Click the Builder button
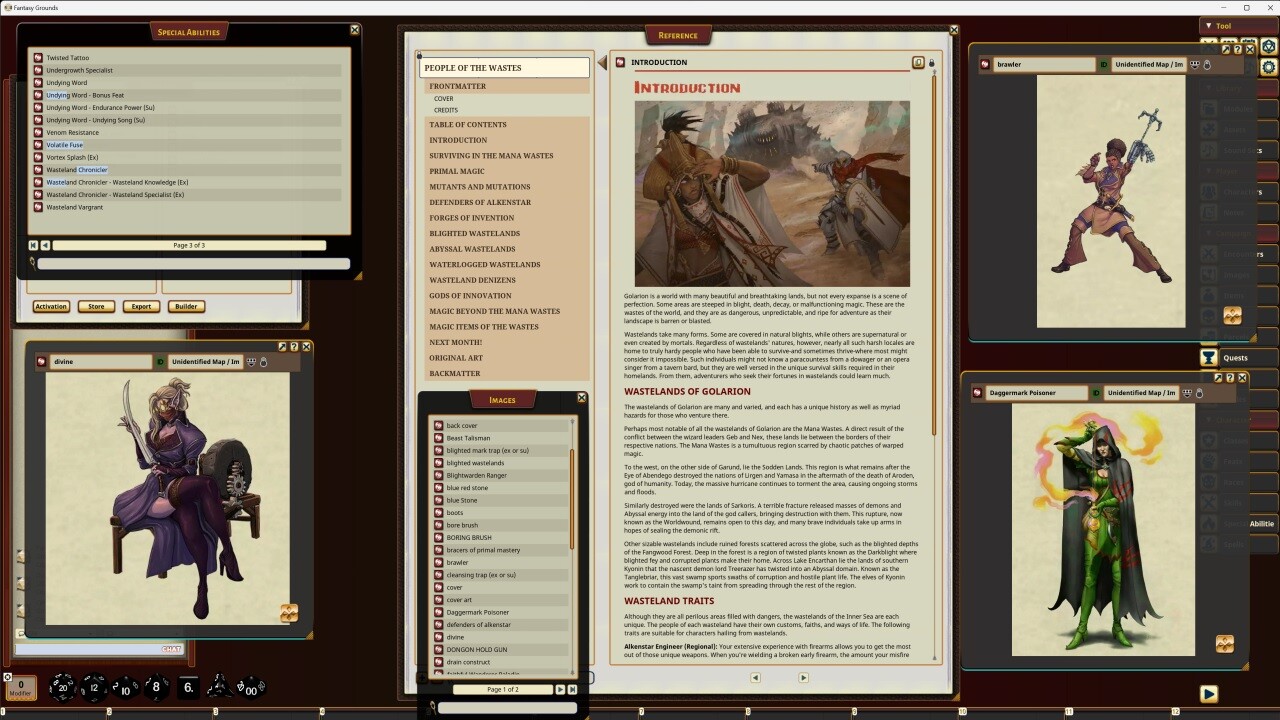 pyautogui.click(x=186, y=306)
